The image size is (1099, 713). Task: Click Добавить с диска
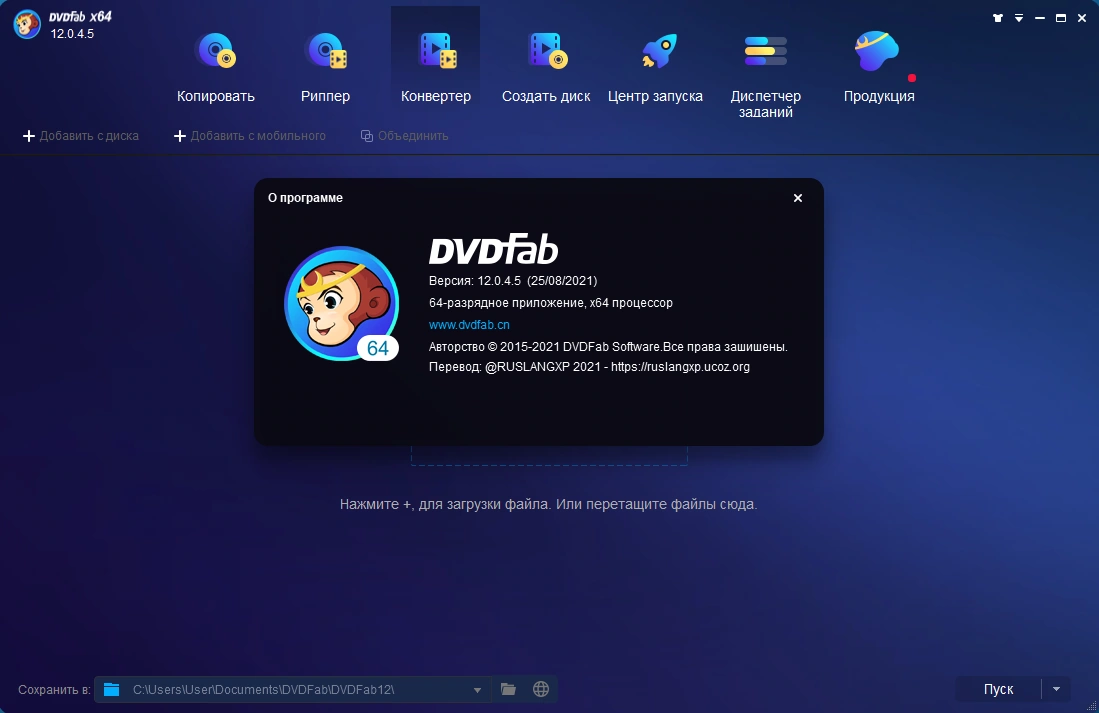click(81, 136)
